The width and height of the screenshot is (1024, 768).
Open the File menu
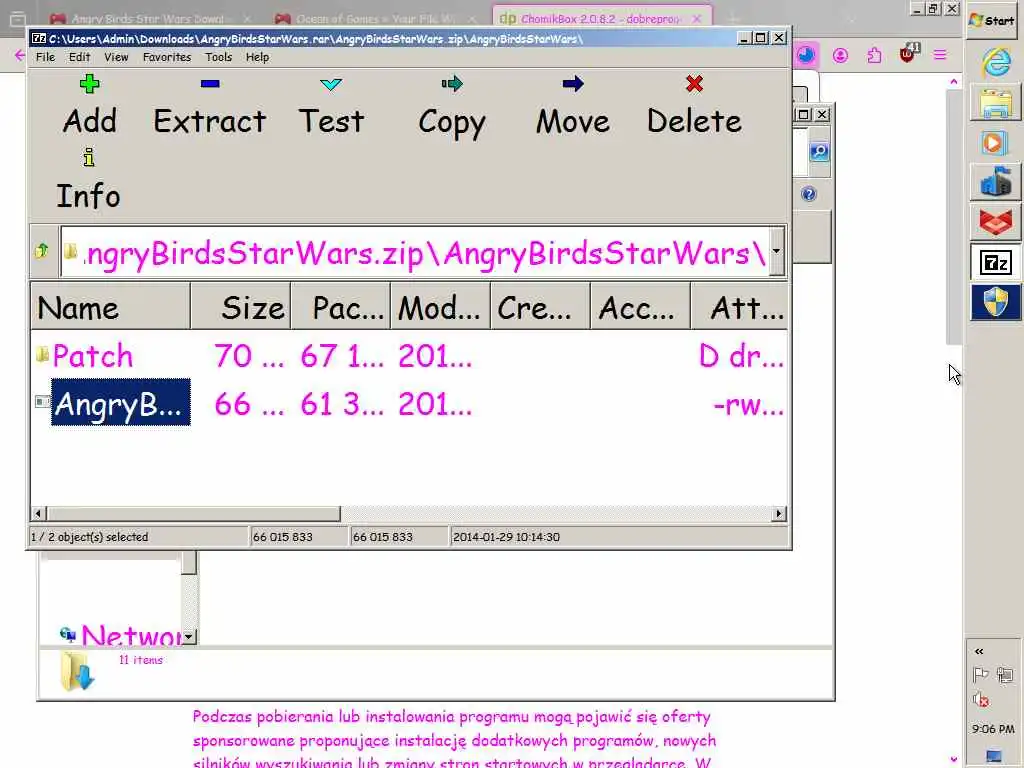pos(46,57)
